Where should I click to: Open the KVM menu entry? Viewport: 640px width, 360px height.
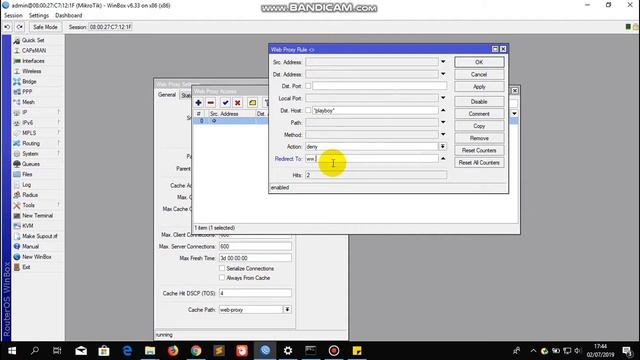[27, 226]
